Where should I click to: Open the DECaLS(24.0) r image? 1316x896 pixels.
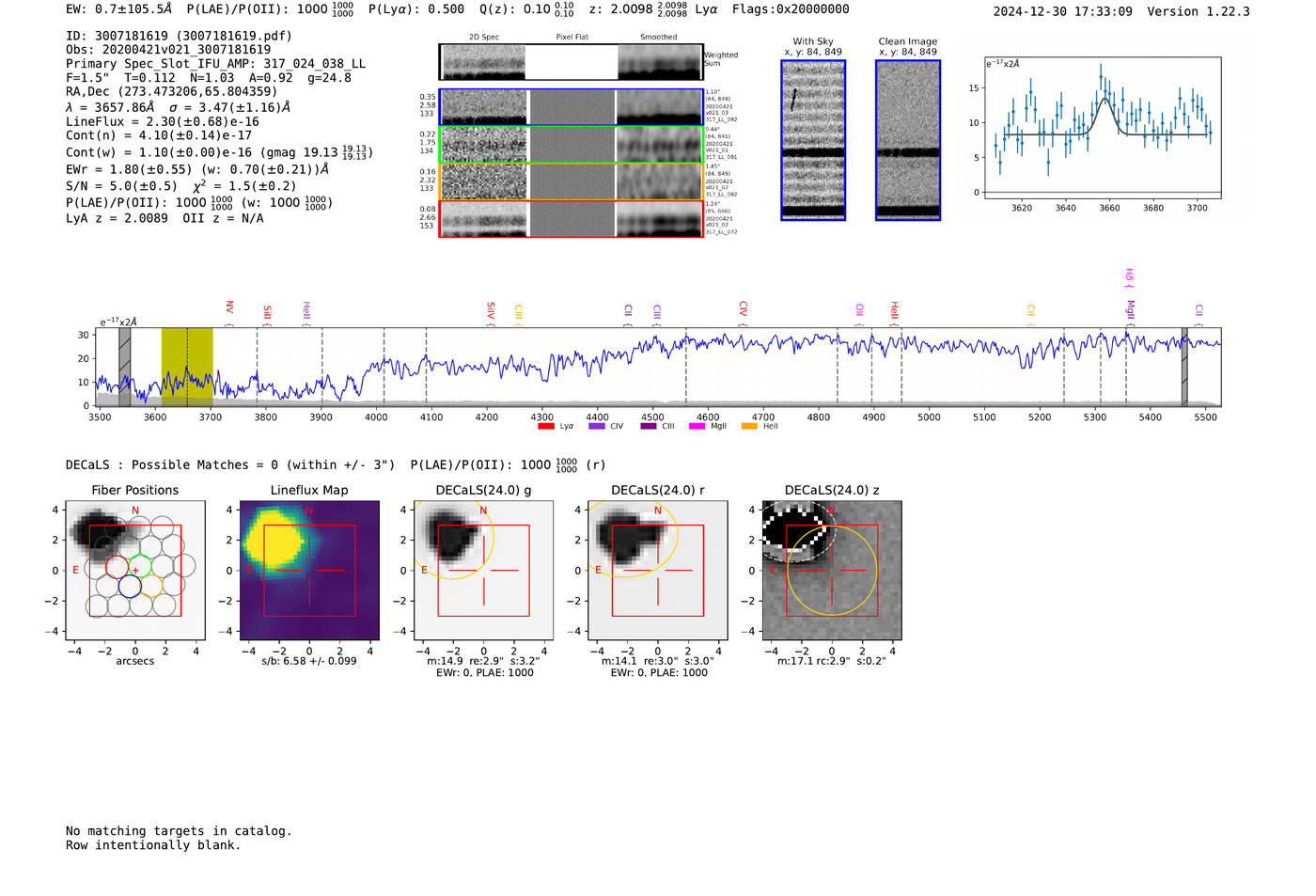tap(658, 570)
